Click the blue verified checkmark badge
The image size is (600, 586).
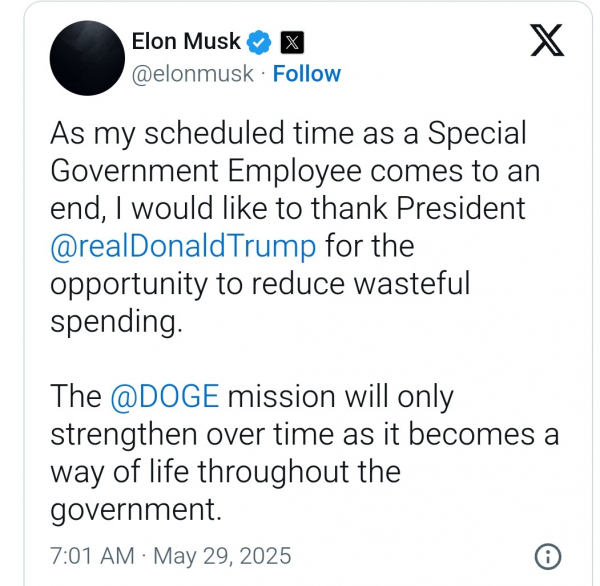pyautogui.click(x=259, y=42)
